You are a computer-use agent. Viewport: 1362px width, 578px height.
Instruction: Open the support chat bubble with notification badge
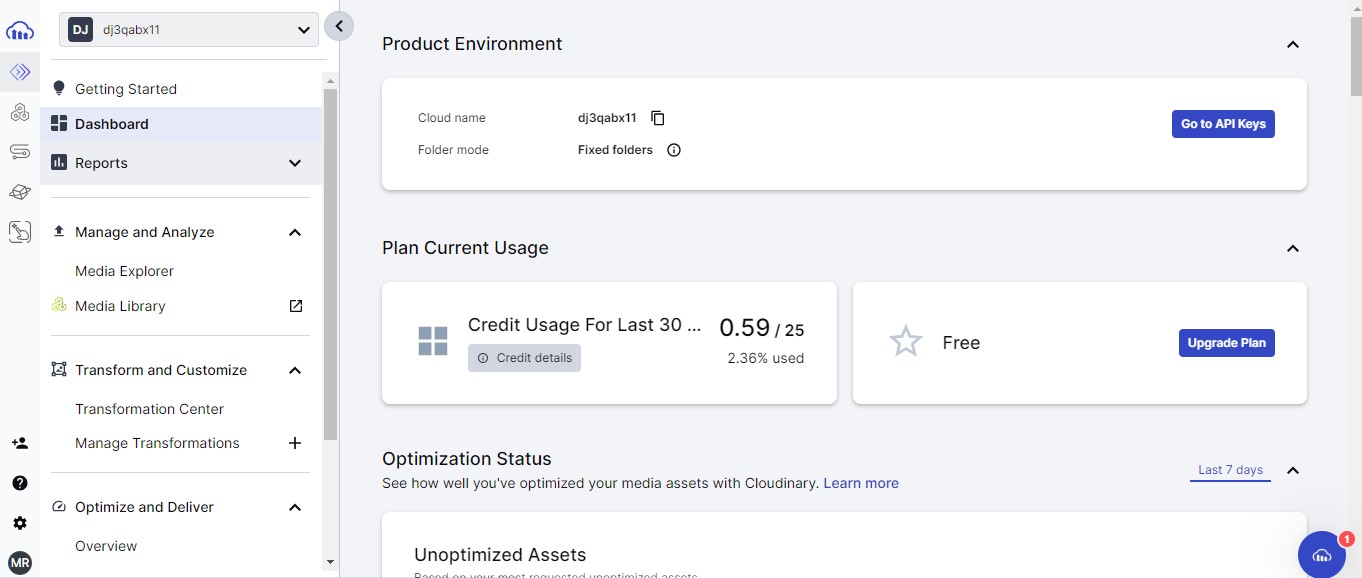(x=1321, y=554)
